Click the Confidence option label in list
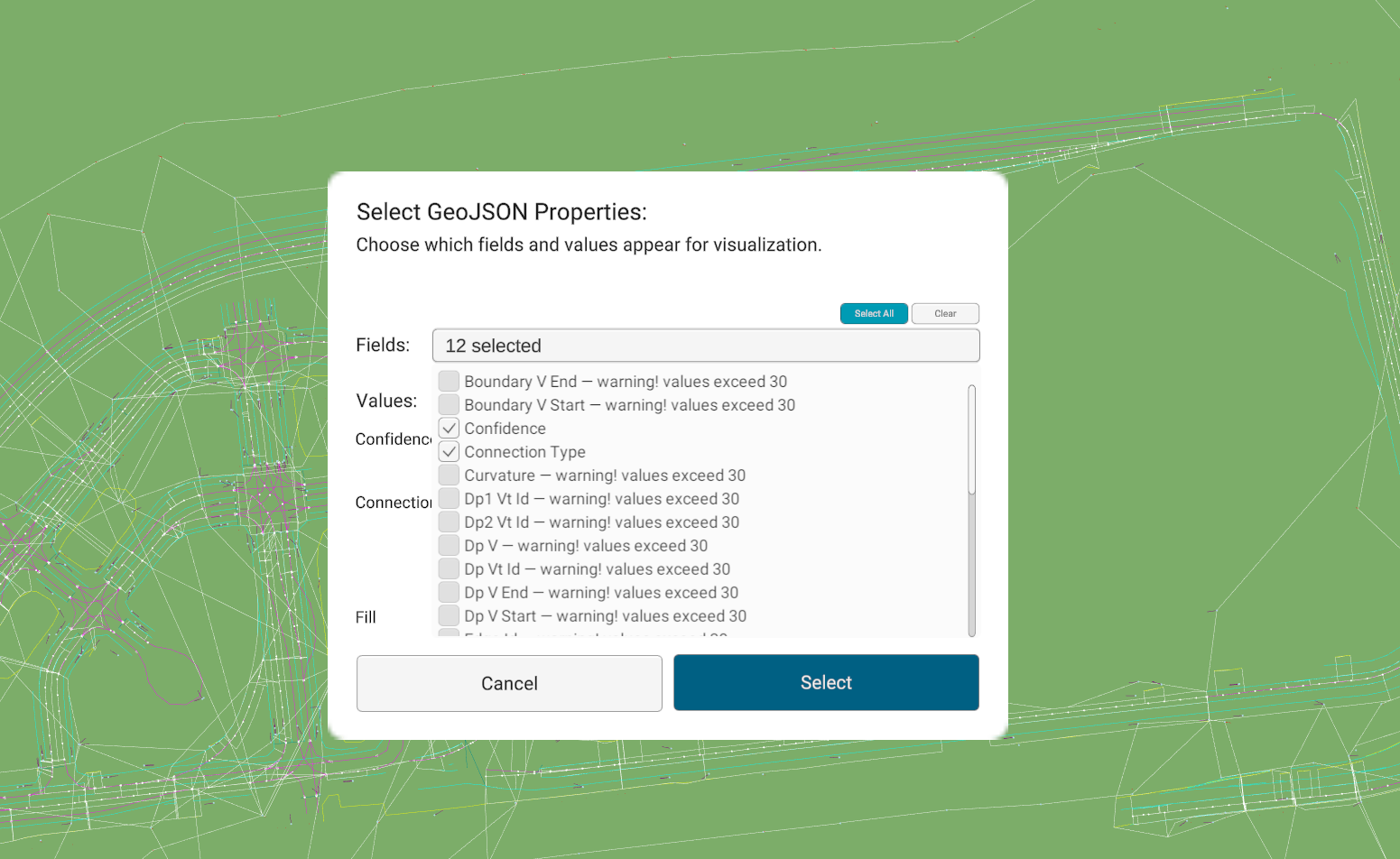 tap(505, 429)
